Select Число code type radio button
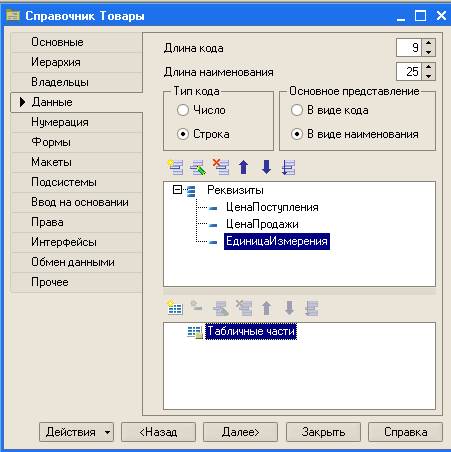The height and width of the screenshot is (452, 451). click(183, 110)
